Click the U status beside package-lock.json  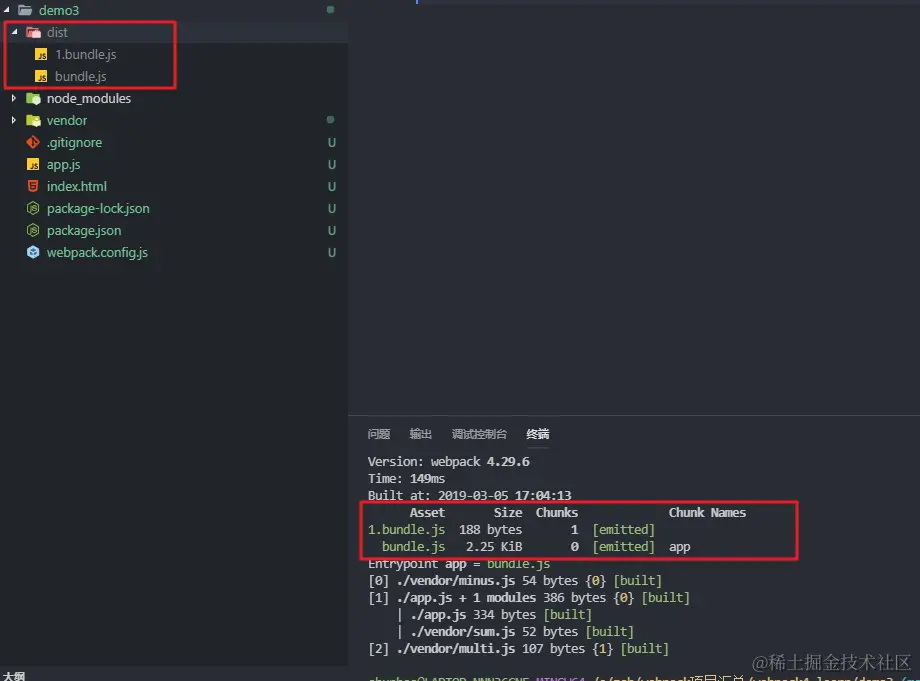click(332, 209)
